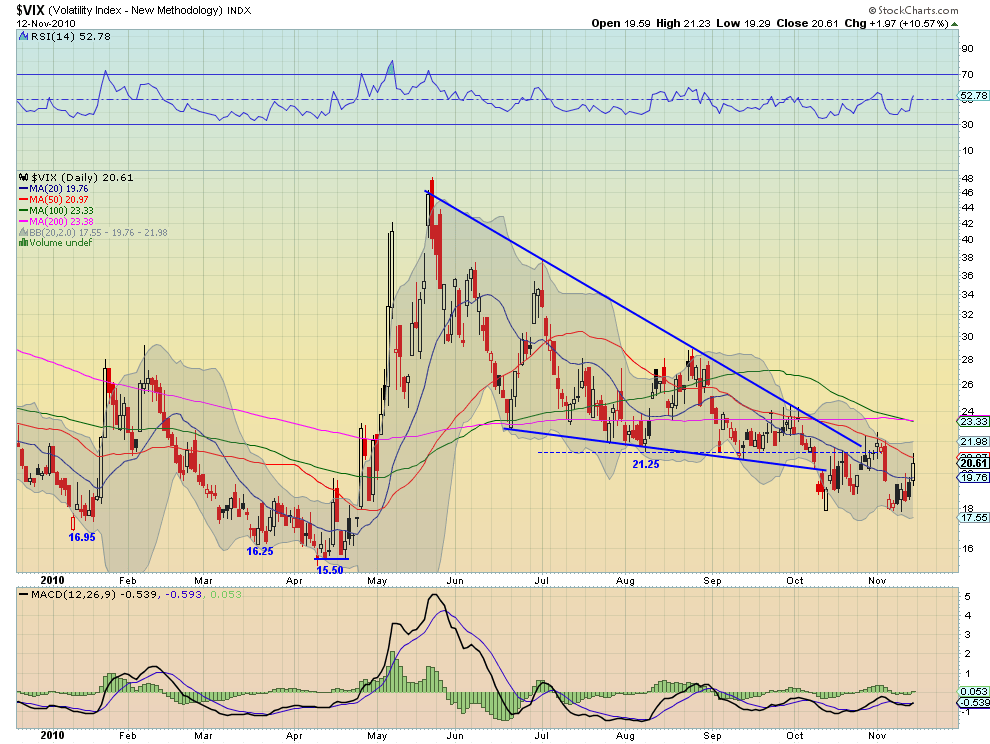Select the MA(20) 19.76 legend entry
The width and height of the screenshot is (990, 744).
pos(54,189)
